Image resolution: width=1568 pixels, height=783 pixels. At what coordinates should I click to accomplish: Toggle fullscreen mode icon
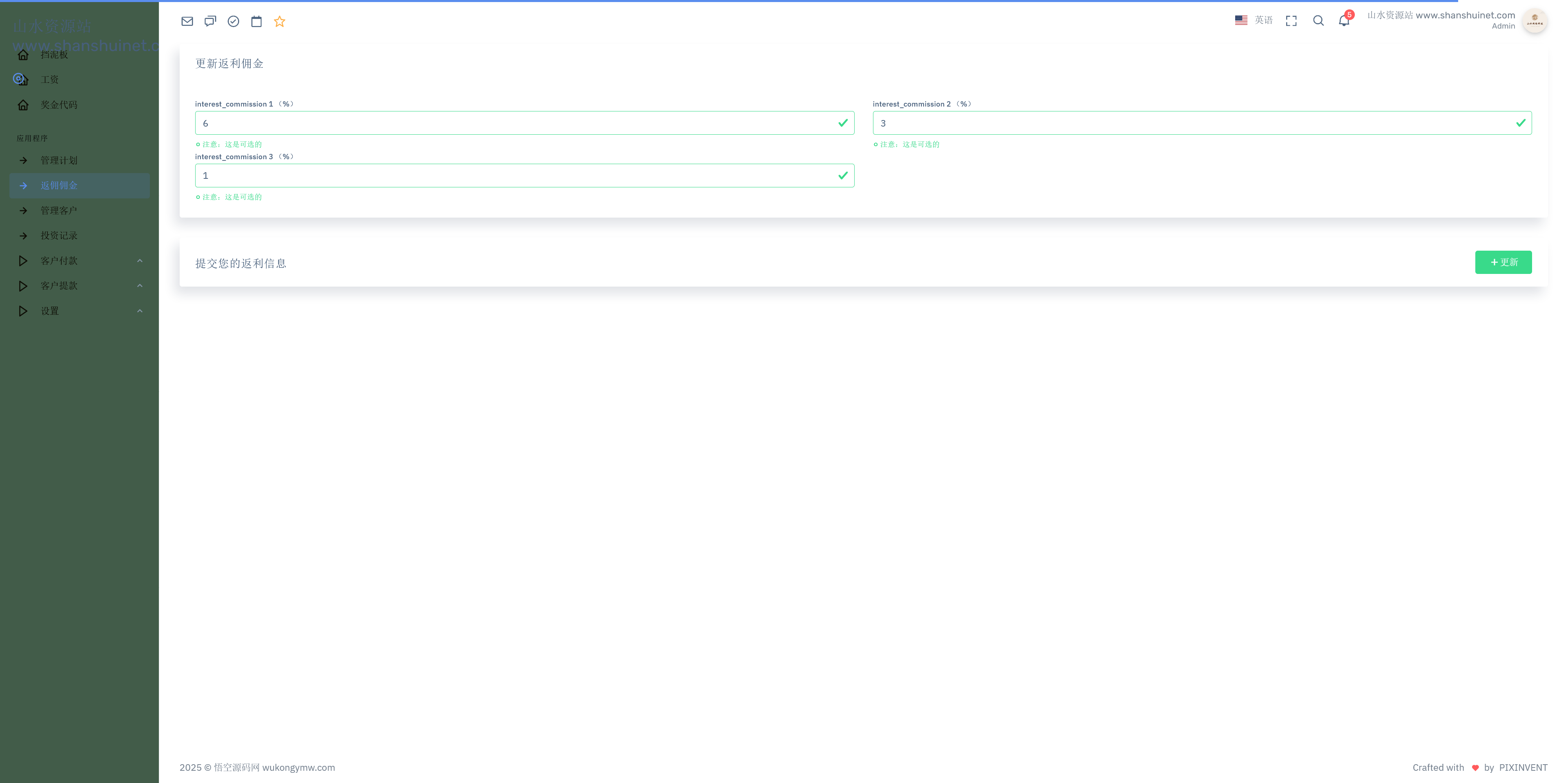pos(1291,21)
